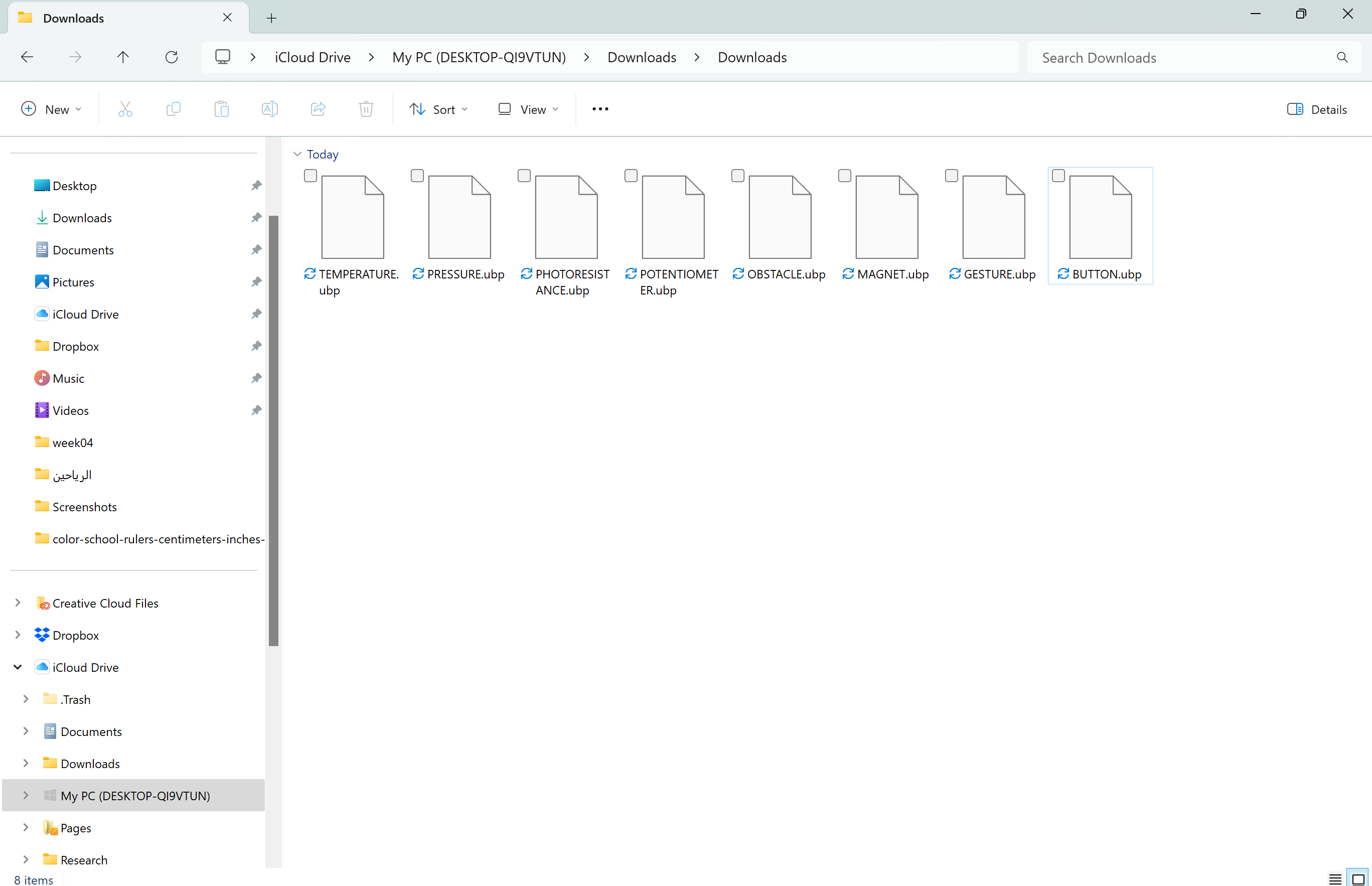The width and height of the screenshot is (1372, 886).
Task: Collapse the Today group header
Action: point(297,154)
